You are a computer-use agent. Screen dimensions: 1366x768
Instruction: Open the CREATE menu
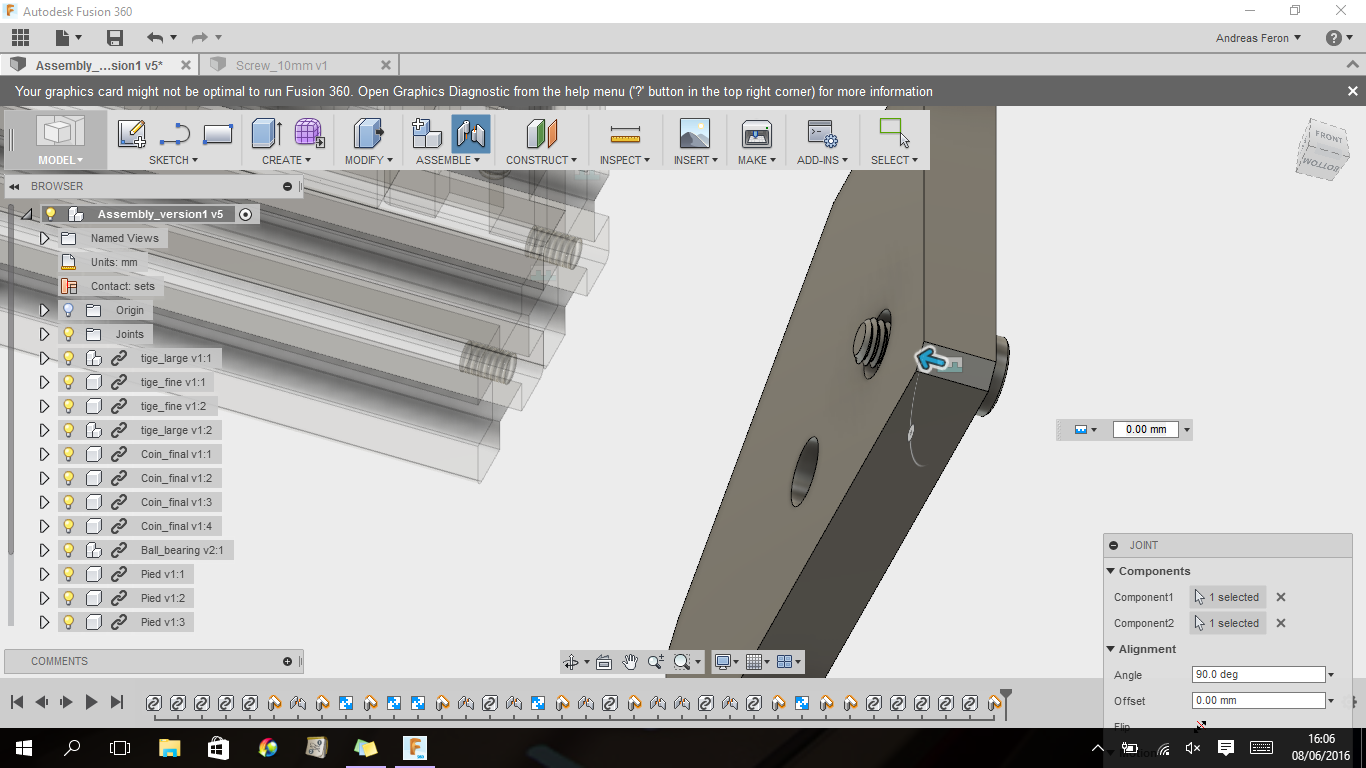pos(286,160)
